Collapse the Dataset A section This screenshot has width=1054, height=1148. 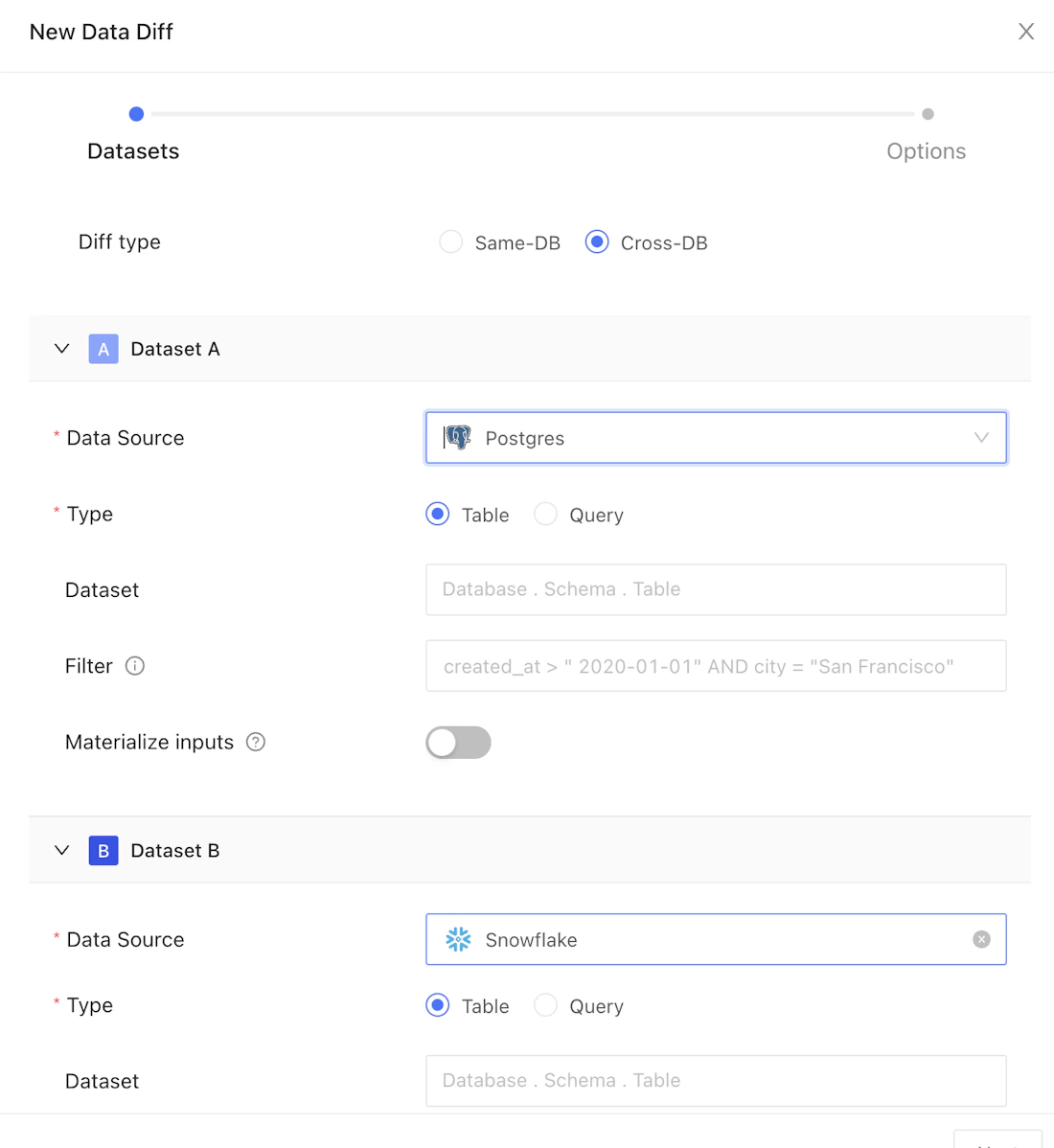pos(62,349)
